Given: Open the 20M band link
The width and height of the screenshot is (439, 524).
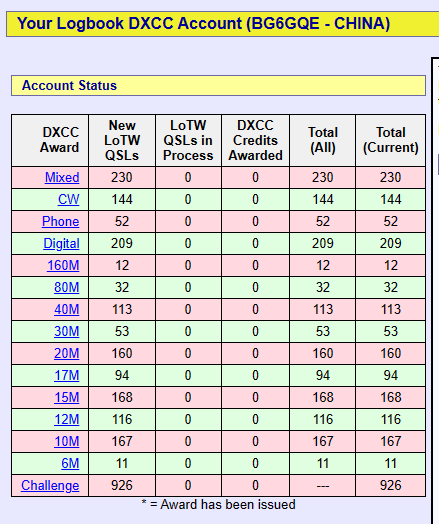Looking at the screenshot, I should tap(67, 354).
